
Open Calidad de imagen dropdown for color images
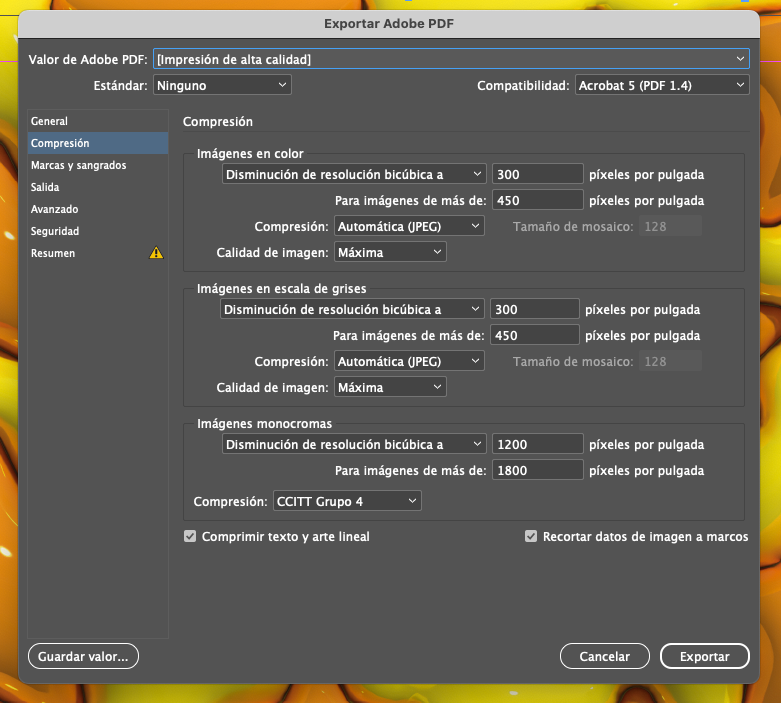pos(390,252)
